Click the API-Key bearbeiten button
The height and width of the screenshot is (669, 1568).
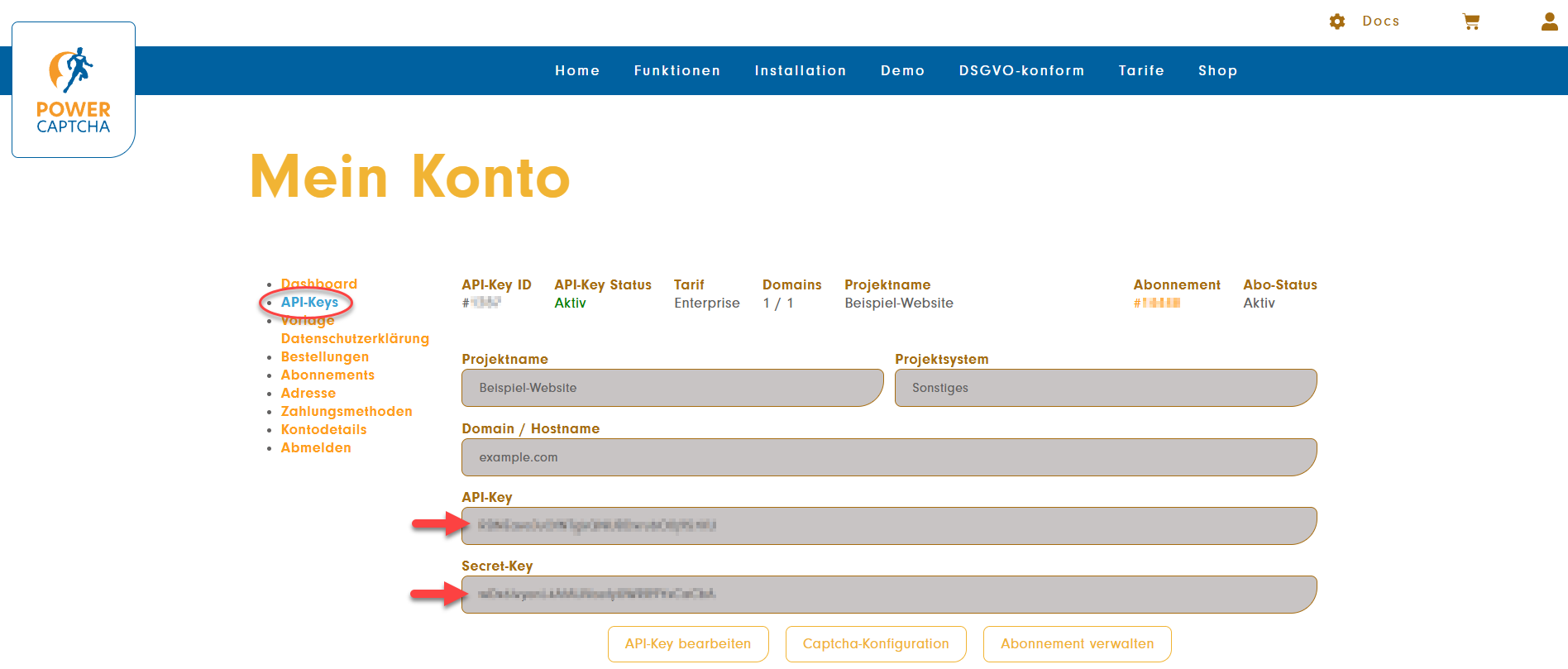[x=687, y=644]
